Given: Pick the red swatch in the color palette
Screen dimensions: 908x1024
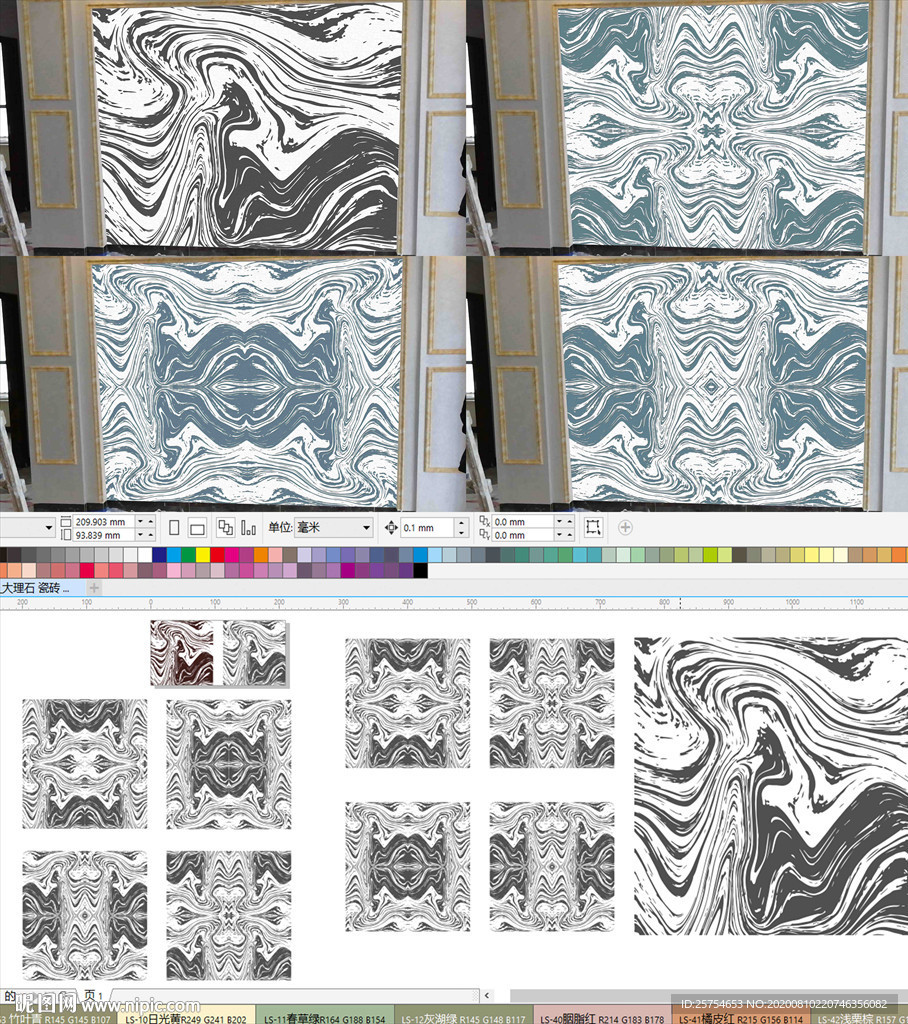Looking at the screenshot, I should (x=217, y=554).
